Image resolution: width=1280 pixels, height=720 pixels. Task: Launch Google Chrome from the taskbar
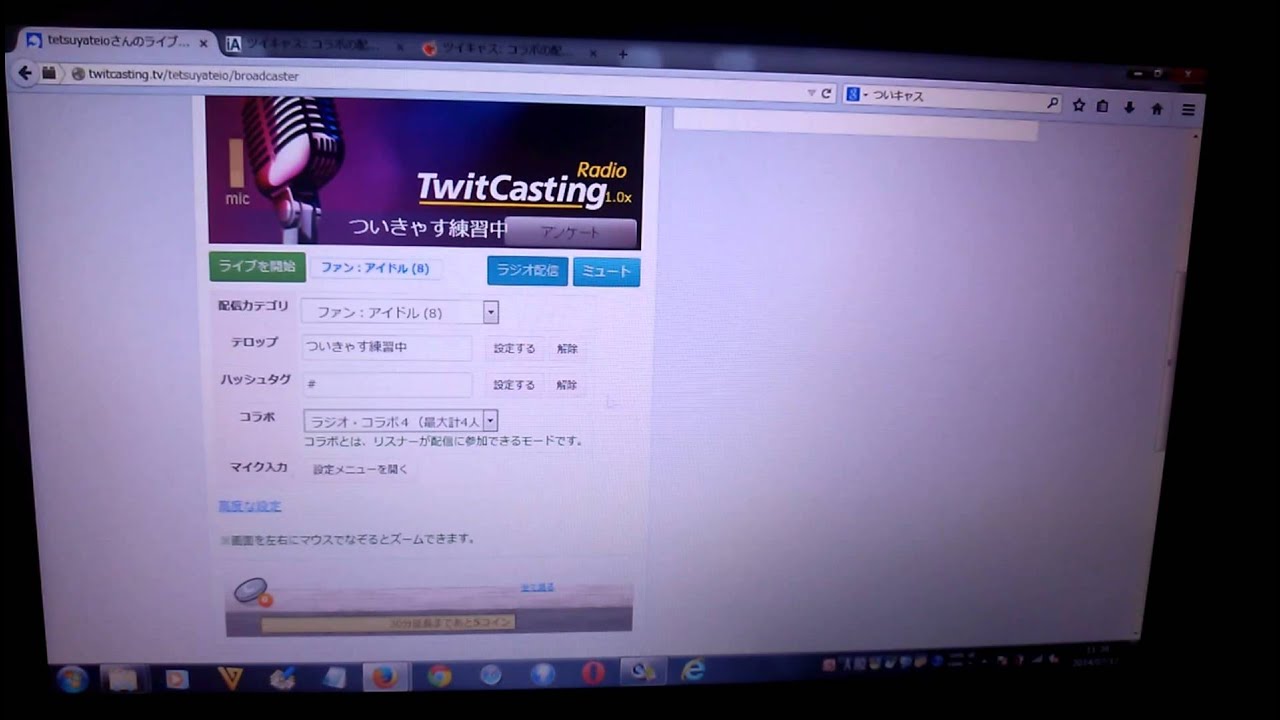(x=439, y=676)
